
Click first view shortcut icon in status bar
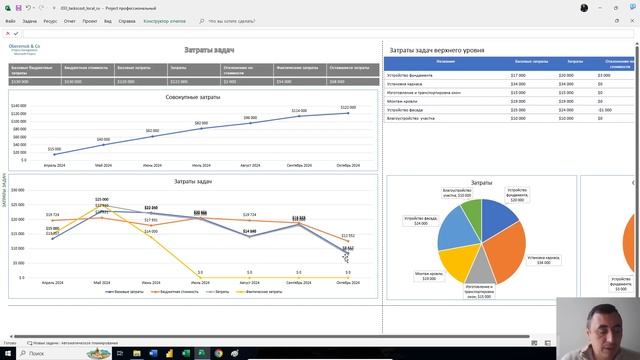point(534,343)
